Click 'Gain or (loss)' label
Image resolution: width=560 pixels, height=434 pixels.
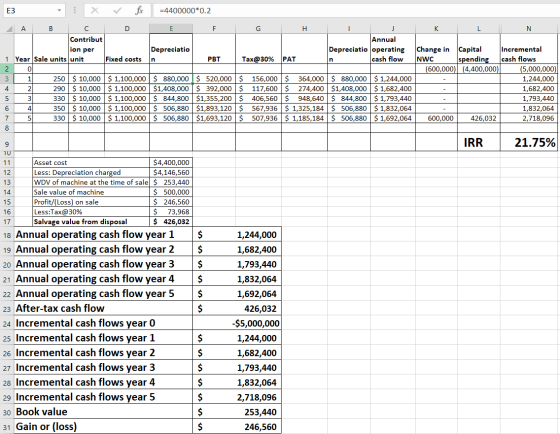click(103, 426)
